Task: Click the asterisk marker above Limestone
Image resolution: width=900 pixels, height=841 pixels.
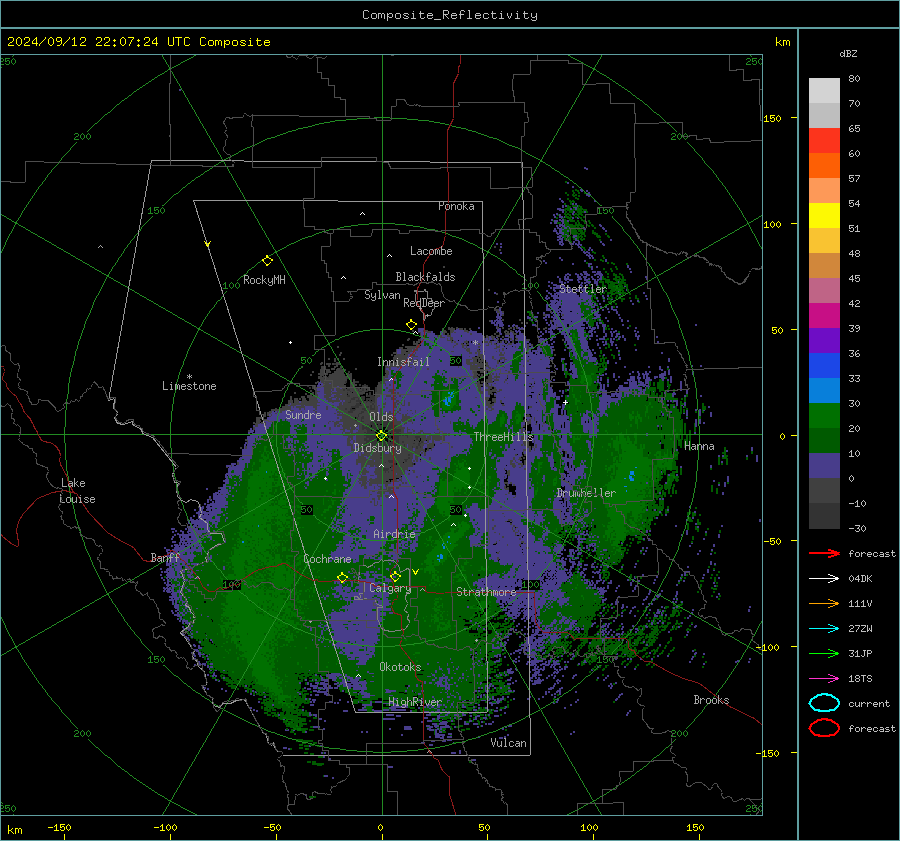Action: coord(189,377)
